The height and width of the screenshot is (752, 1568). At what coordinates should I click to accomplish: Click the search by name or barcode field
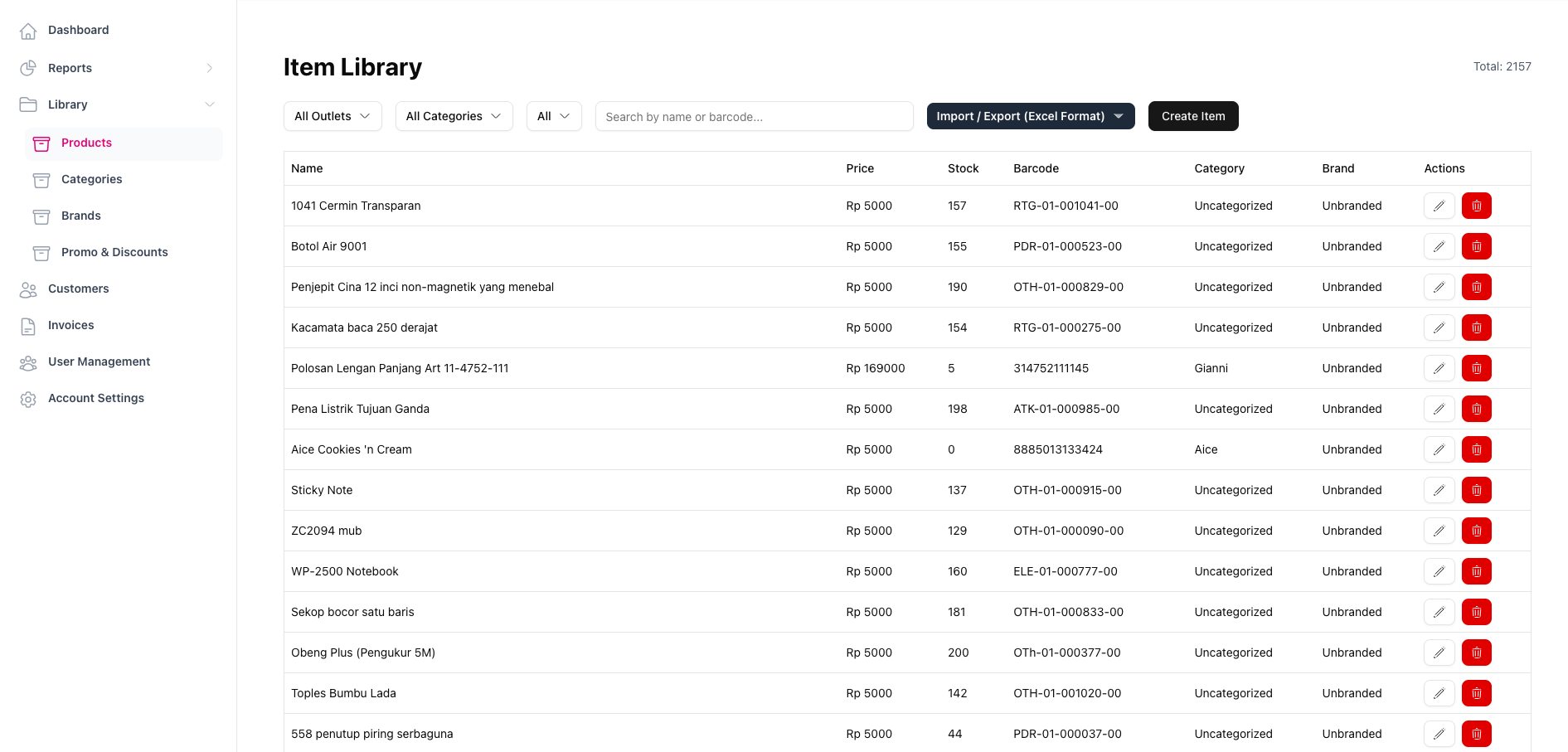click(754, 117)
